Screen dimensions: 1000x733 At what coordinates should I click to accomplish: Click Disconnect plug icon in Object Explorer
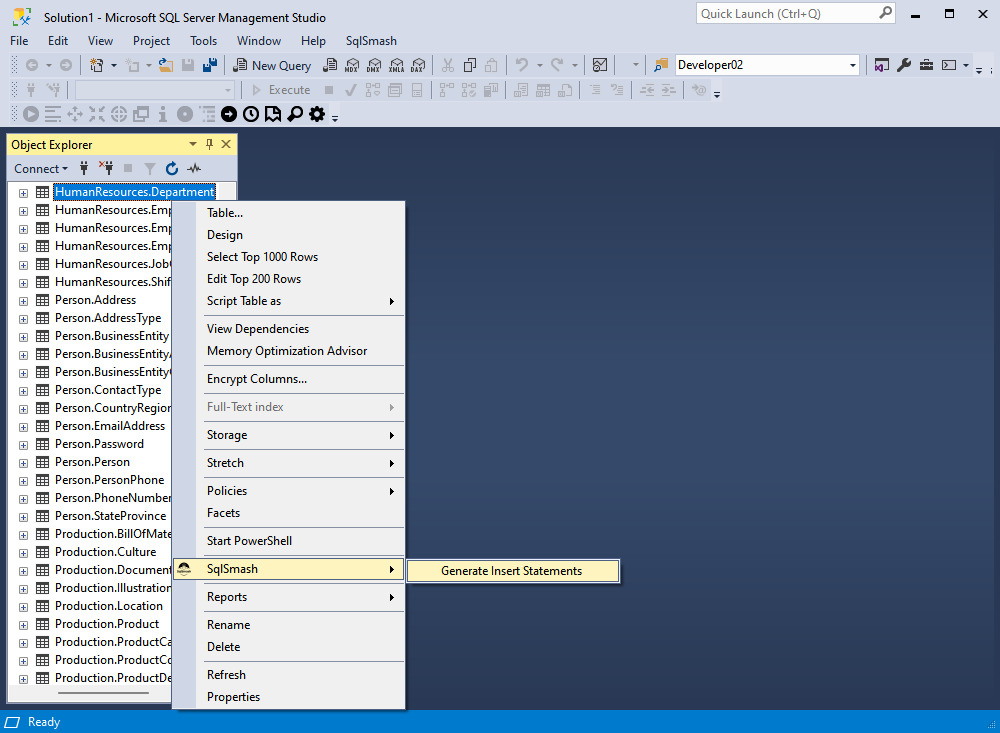[106, 168]
